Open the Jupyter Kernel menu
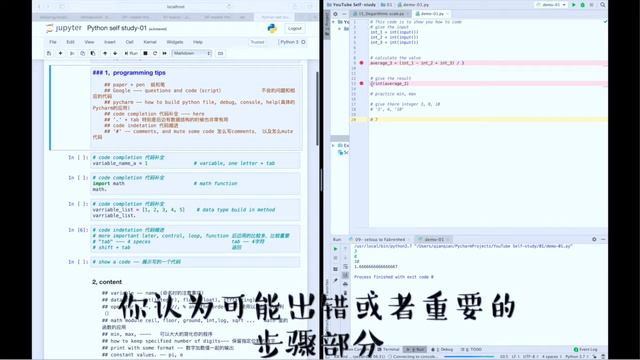This screenshot has width=640, height=360. click(150, 42)
